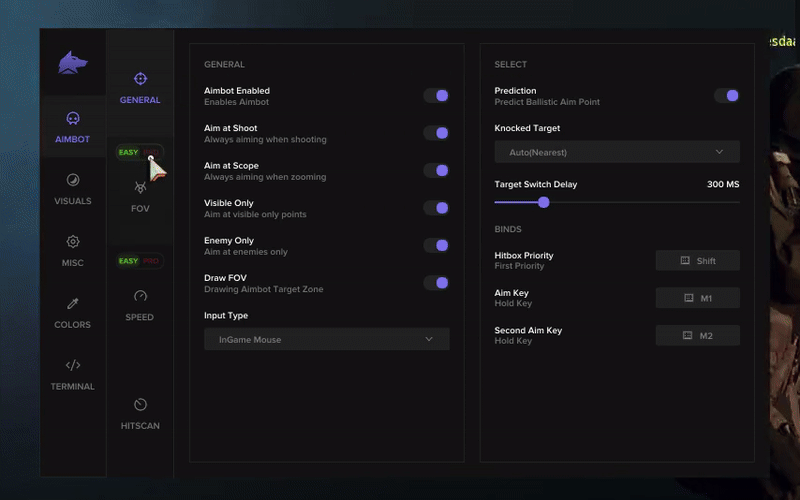Open the Misc settings gear
The width and height of the screenshot is (800, 500).
tap(72, 250)
